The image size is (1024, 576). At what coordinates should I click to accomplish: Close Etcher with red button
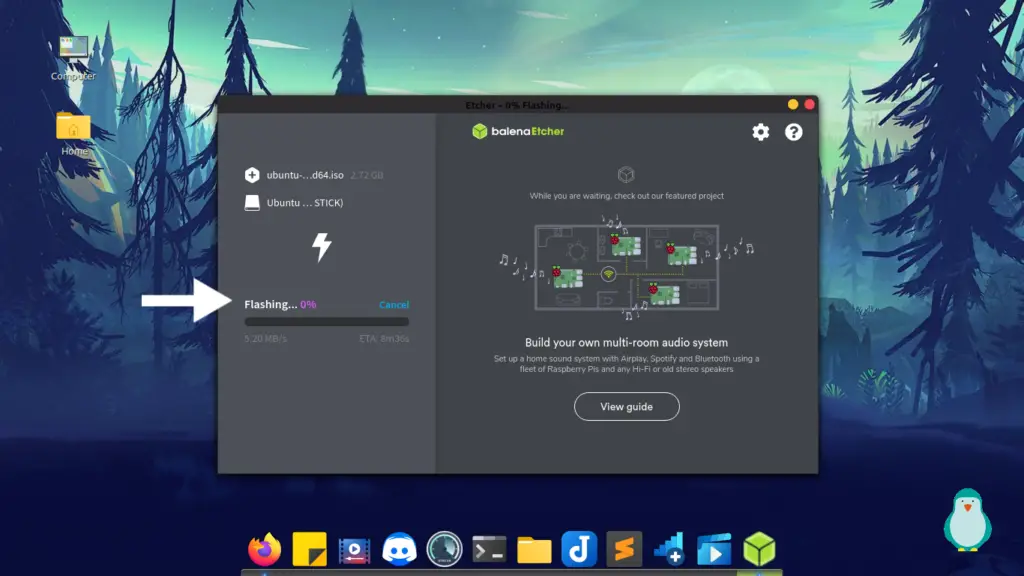coord(809,104)
